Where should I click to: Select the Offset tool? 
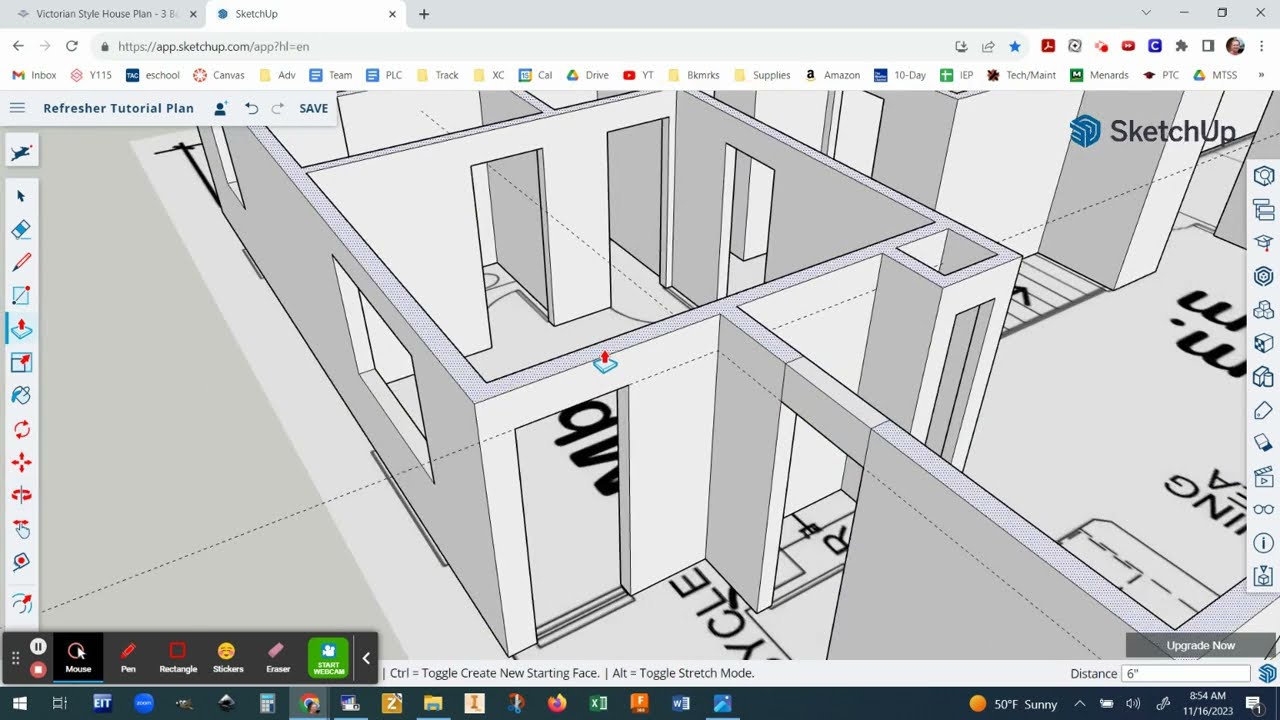(x=21, y=362)
